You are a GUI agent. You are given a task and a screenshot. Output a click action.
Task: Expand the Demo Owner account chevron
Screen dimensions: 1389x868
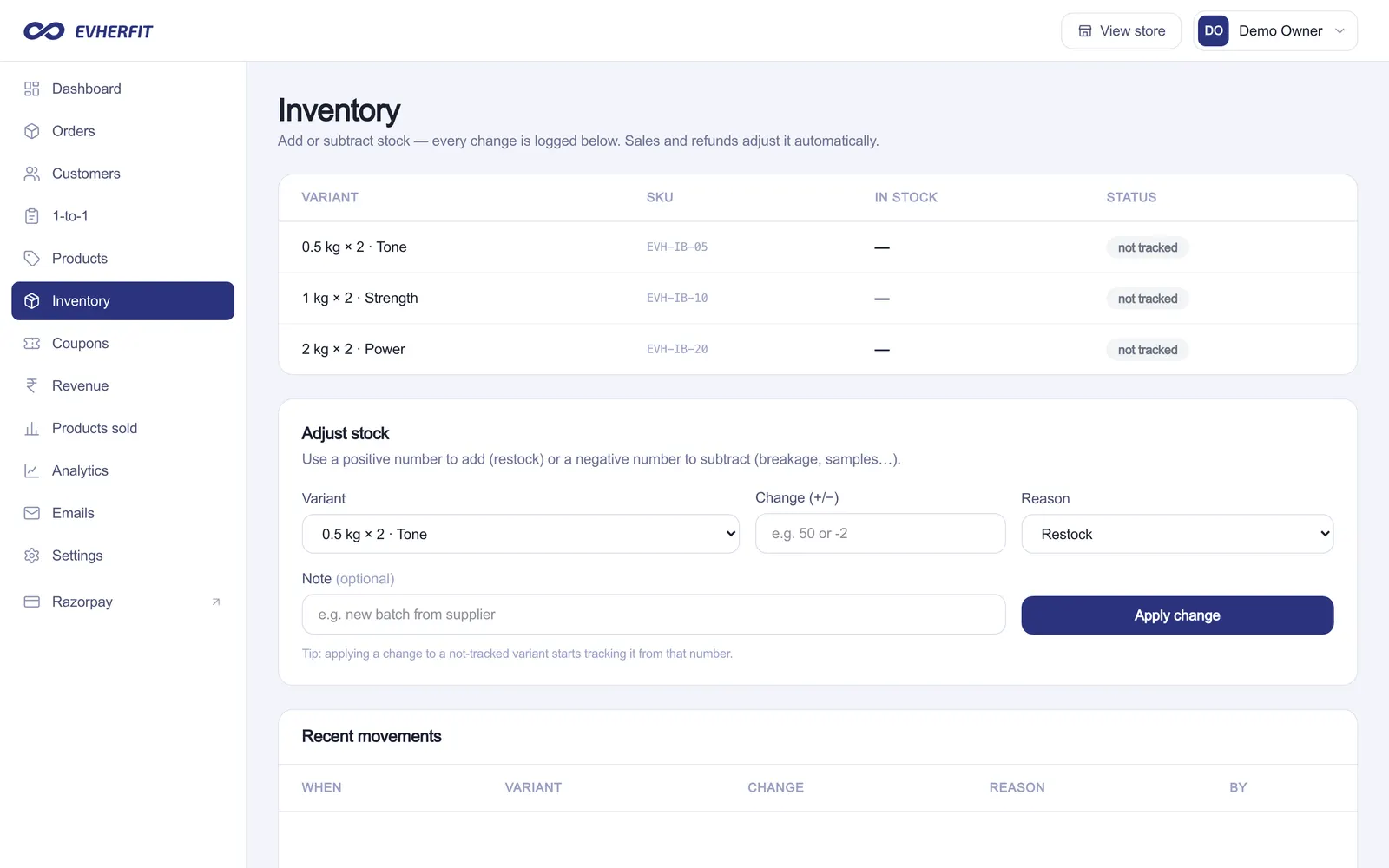coord(1340,31)
